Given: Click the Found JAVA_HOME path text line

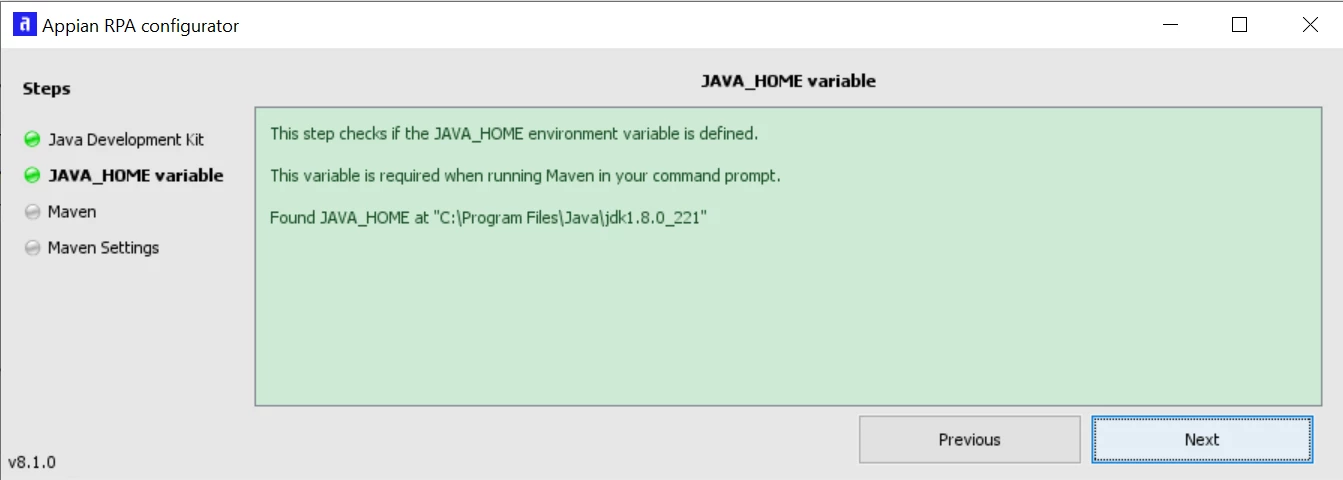Looking at the screenshot, I should (489, 217).
